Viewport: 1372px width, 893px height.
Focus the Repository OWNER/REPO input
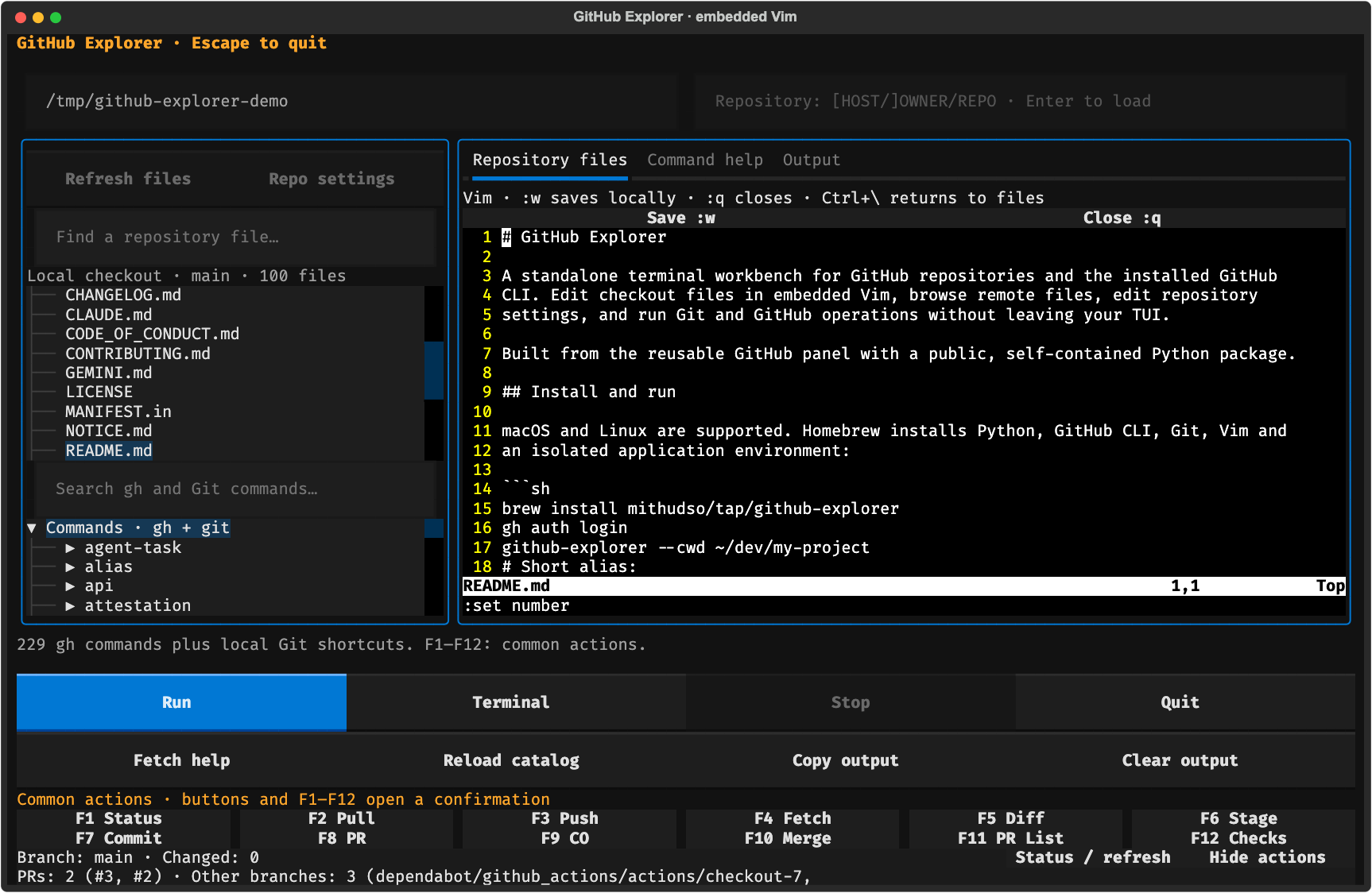[x=1021, y=102]
